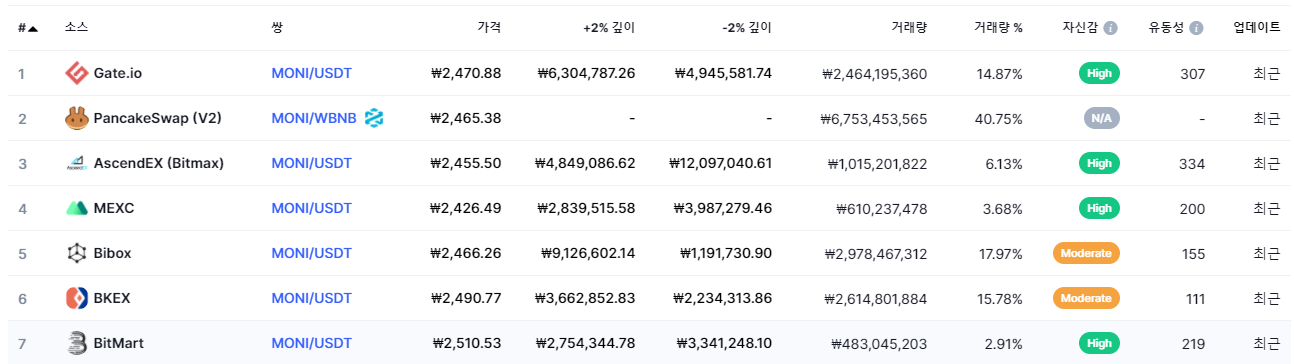Click the AscendEX (Bitmax) logo icon
This screenshot has width=1294, height=364.
pos(77,163)
